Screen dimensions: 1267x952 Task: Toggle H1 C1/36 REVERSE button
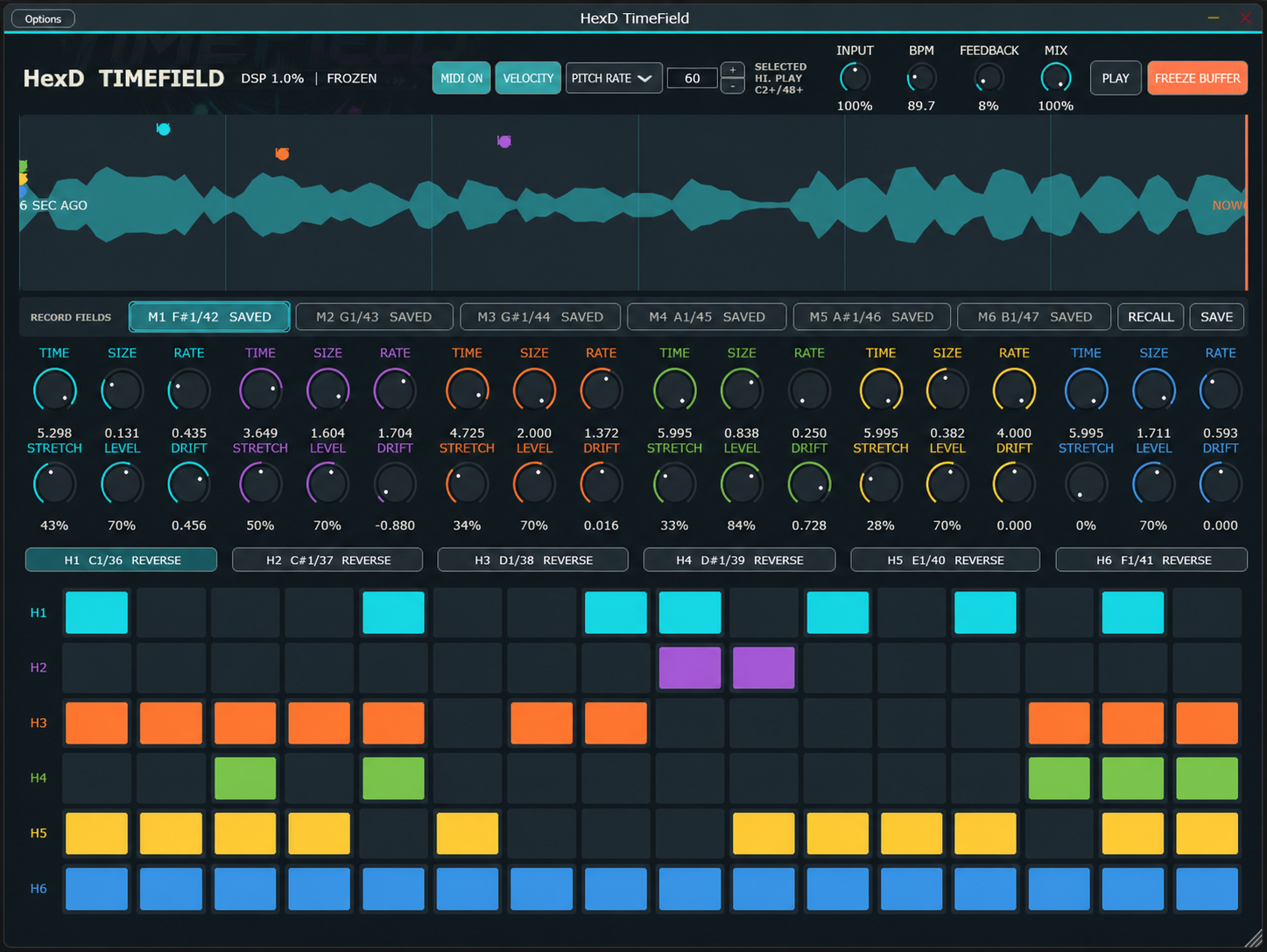(122, 560)
